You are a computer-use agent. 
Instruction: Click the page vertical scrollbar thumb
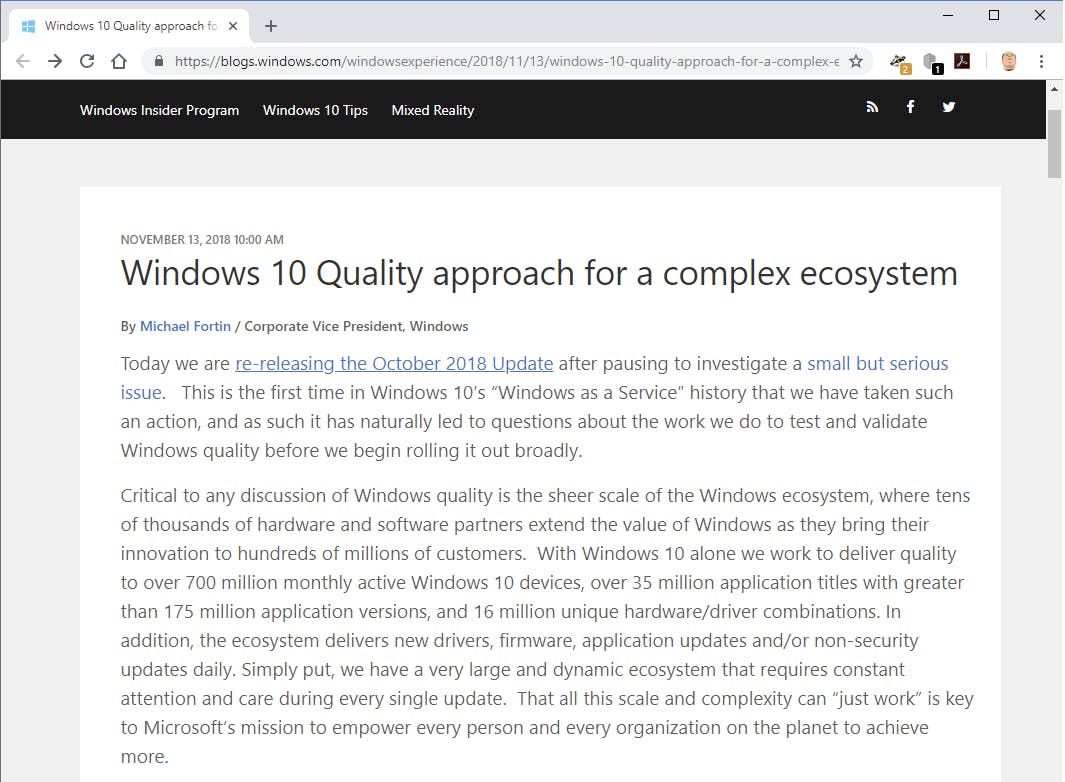(1054, 143)
